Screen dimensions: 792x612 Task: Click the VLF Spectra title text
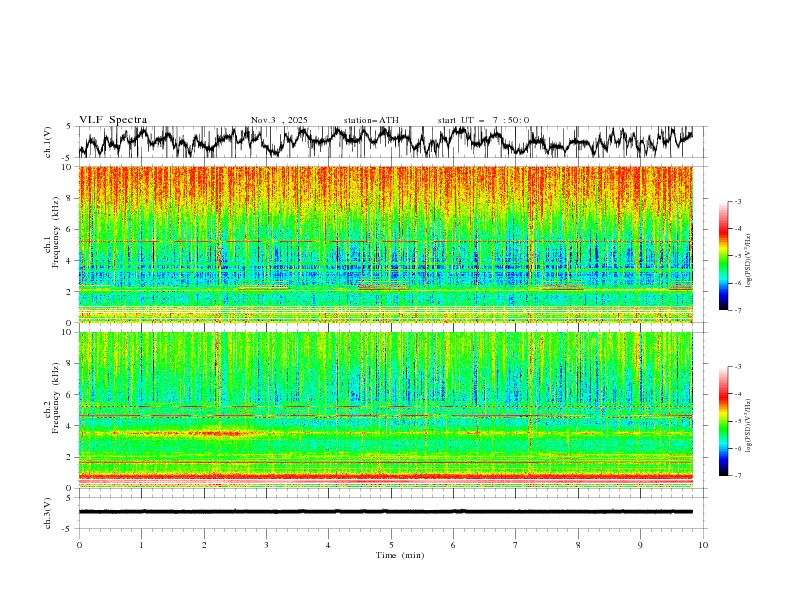pyautogui.click(x=113, y=120)
